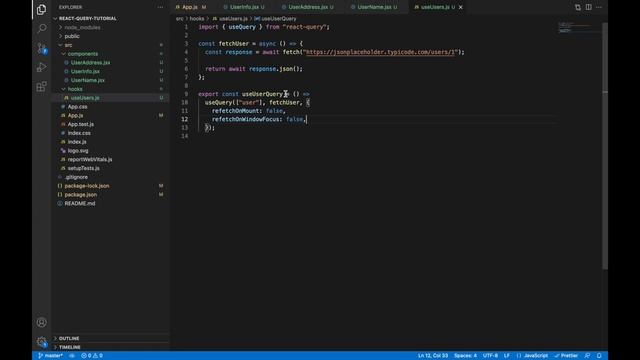Collapse the src folder

[68, 45]
